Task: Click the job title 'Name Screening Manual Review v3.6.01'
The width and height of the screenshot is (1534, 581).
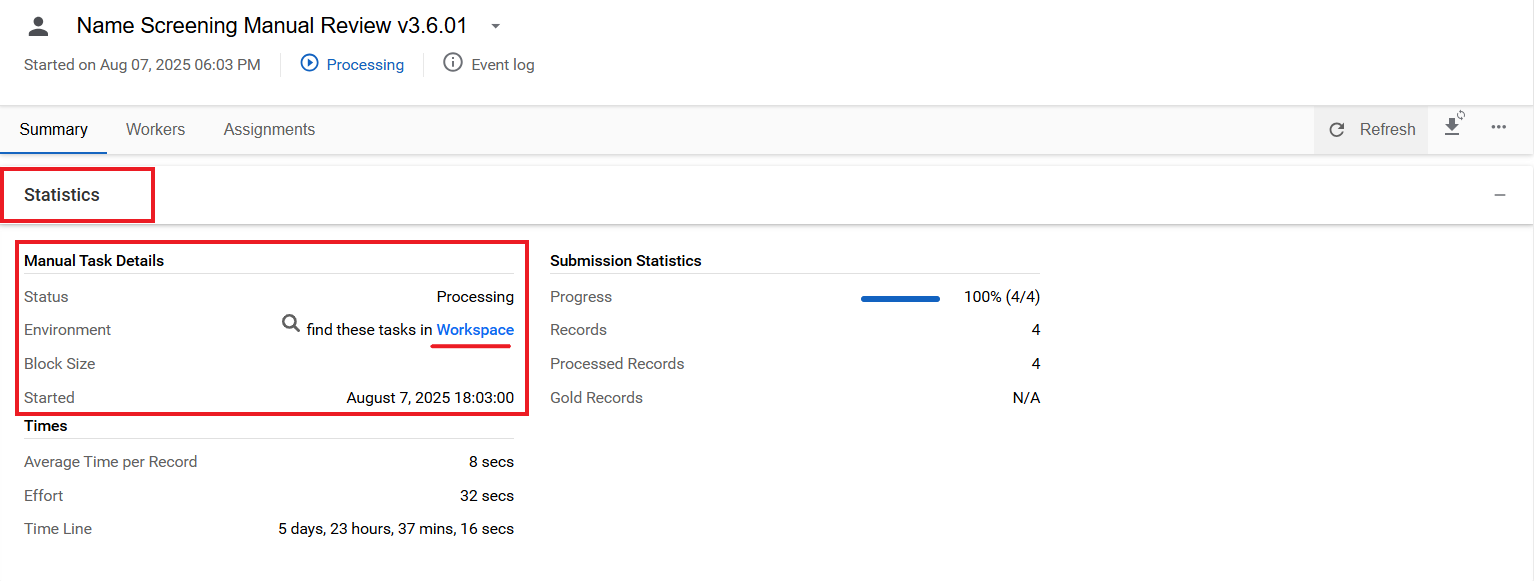Action: click(x=272, y=26)
